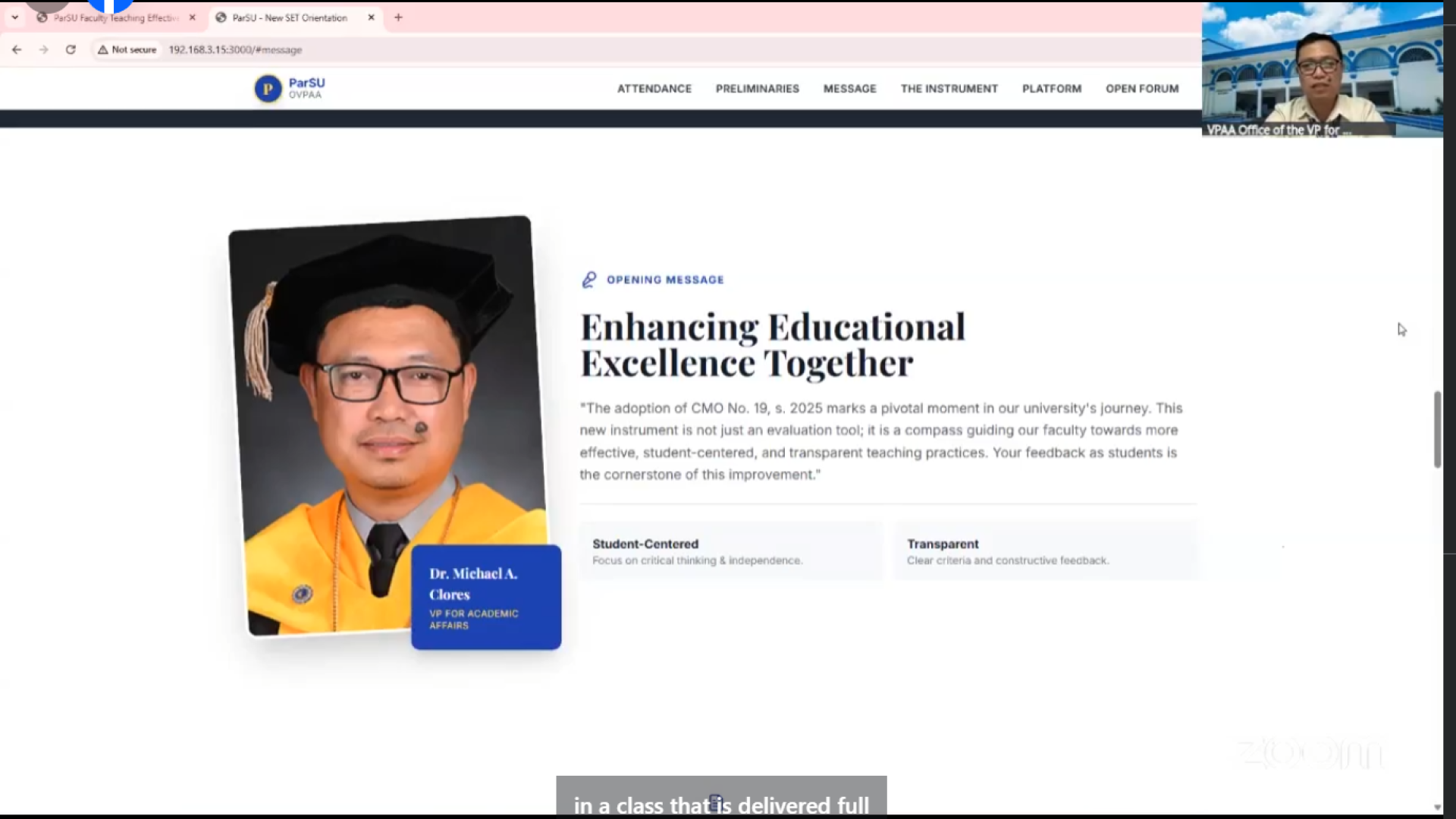Open the OPEN FORUM section
The image size is (1456, 819).
tap(1142, 89)
